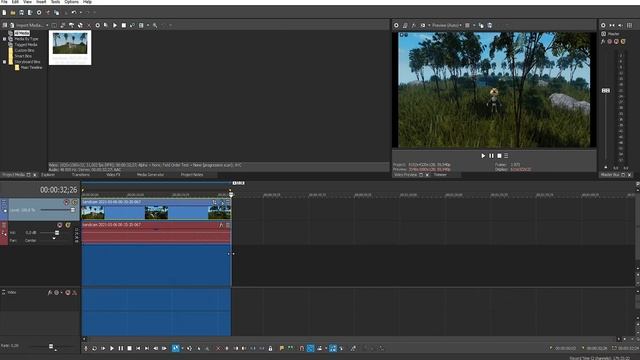Select the Normal Edit tool
This screenshot has height=360, width=640.
coord(176,348)
